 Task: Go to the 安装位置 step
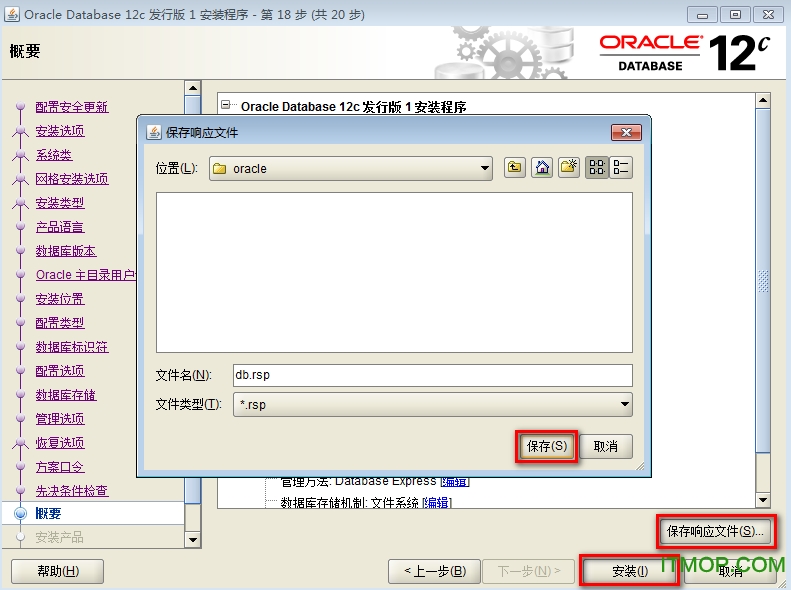click(60, 299)
